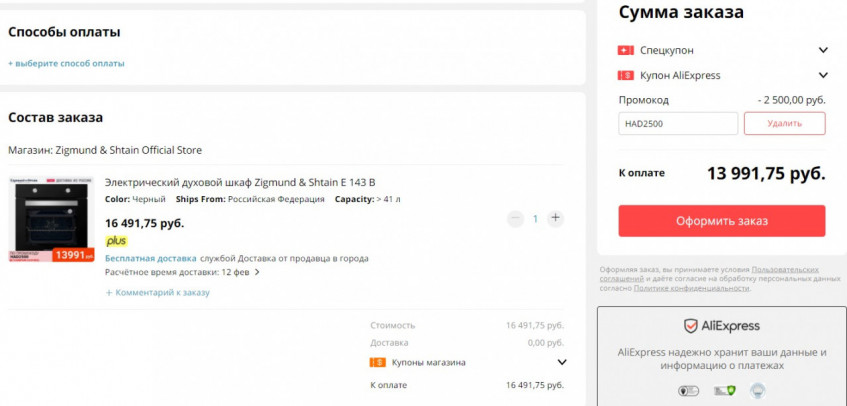Add a Комментарий к заказу
This screenshot has width=847, height=406.
click(x=158, y=292)
